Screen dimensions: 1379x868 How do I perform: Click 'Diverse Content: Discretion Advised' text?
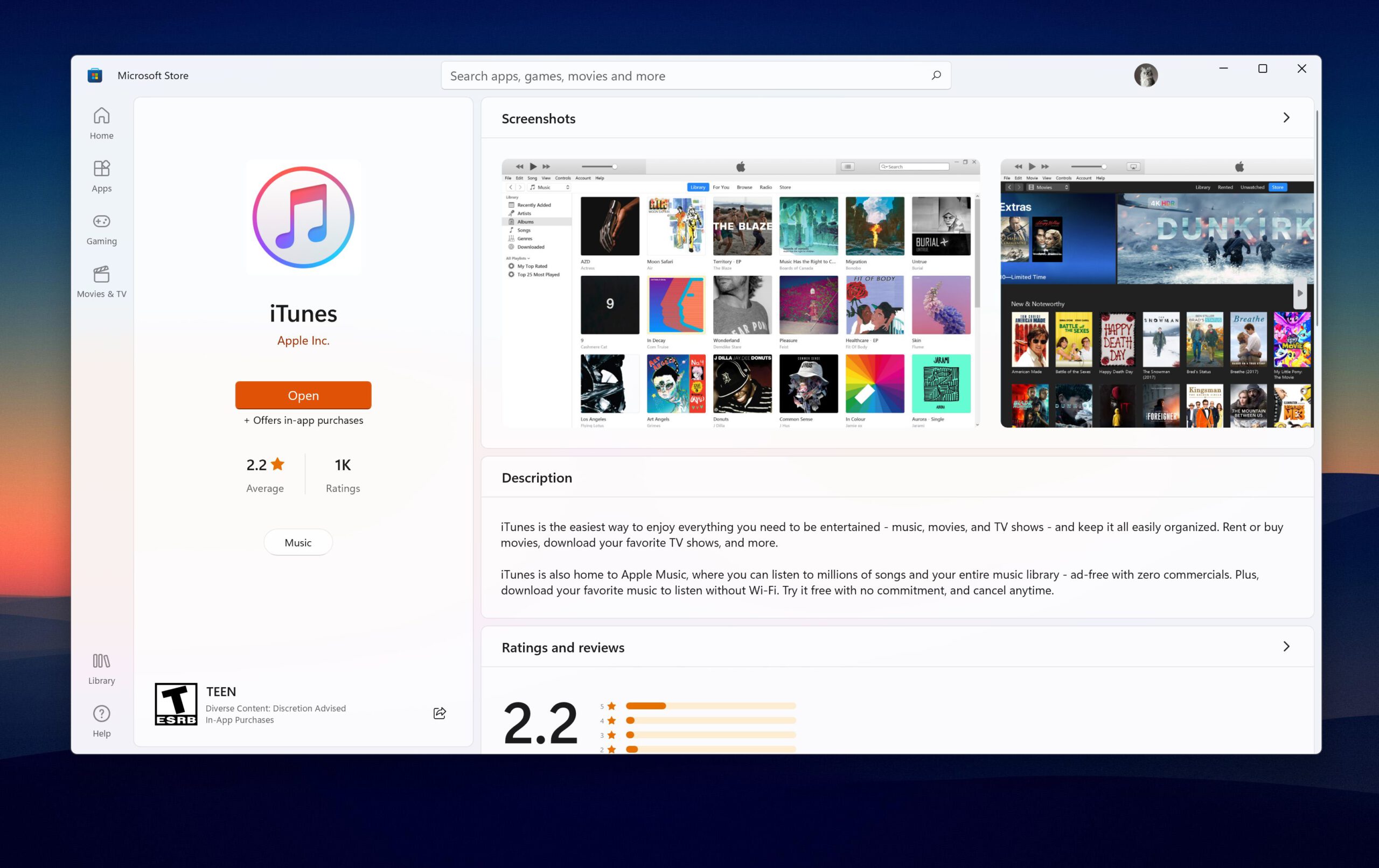click(275, 708)
